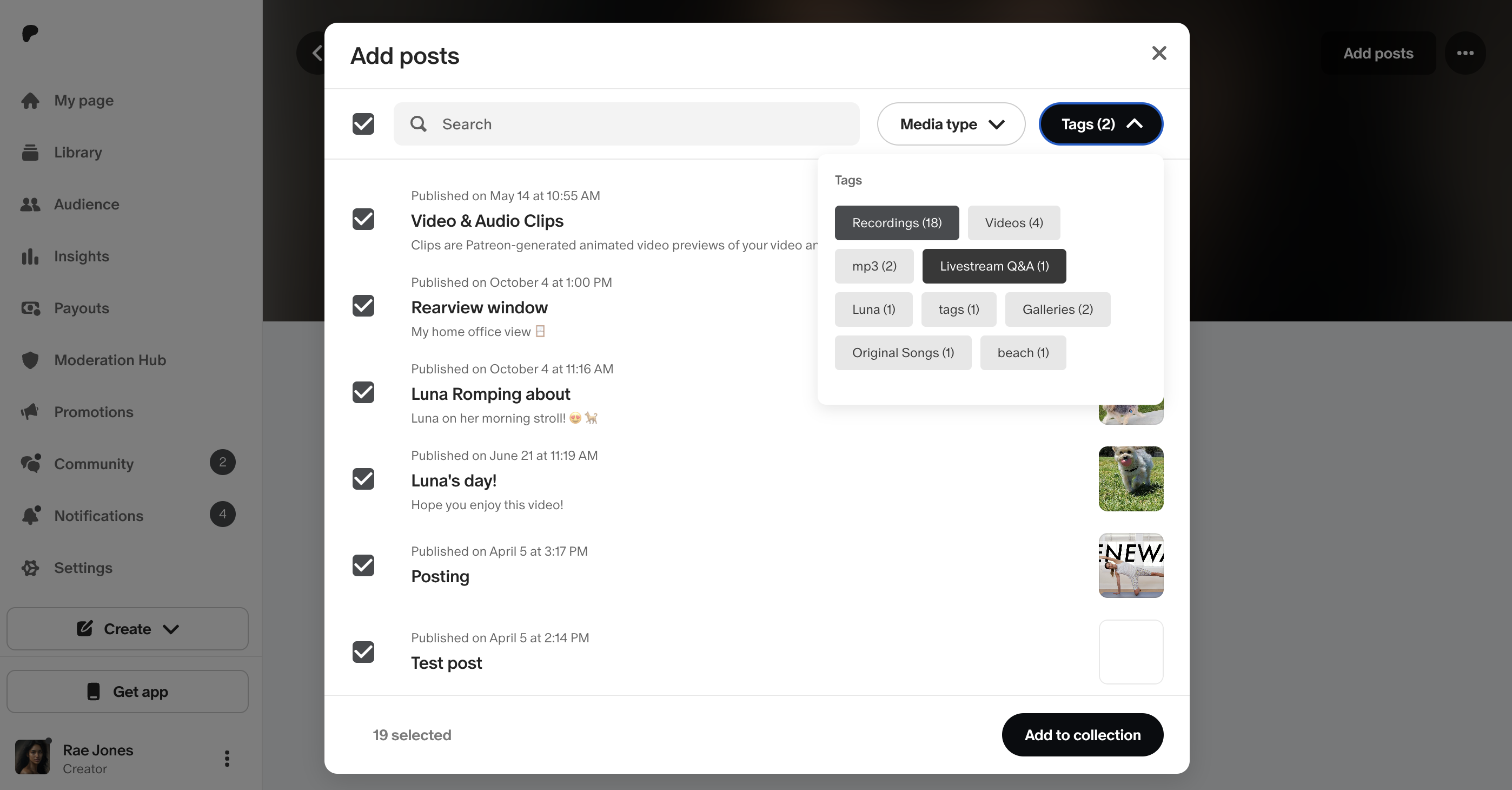Collapse the Tags (2) dropdown
The image size is (1512, 790).
1100,124
